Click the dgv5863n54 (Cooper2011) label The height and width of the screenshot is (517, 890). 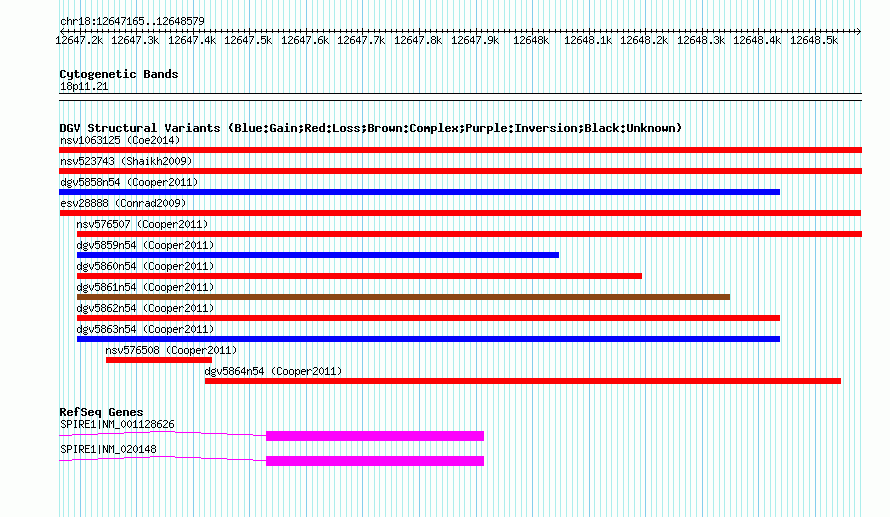145,329
